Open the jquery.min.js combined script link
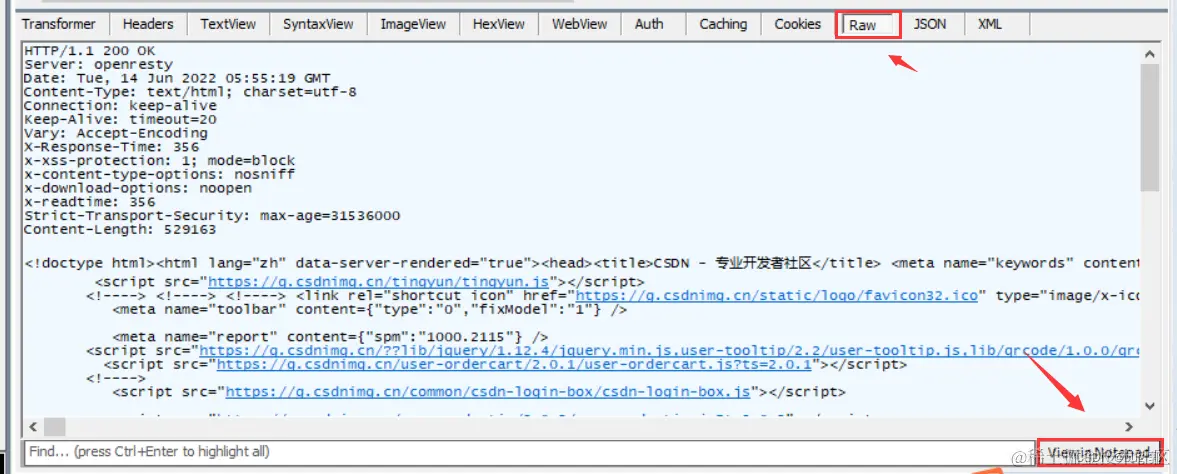Image resolution: width=1177 pixels, height=474 pixels. coord(670,351)
